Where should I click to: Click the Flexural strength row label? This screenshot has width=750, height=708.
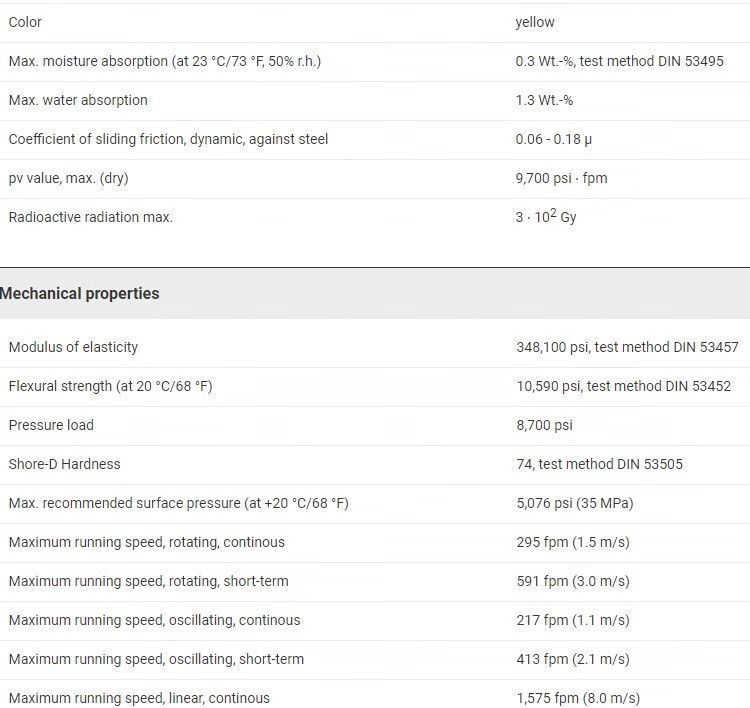110,386
